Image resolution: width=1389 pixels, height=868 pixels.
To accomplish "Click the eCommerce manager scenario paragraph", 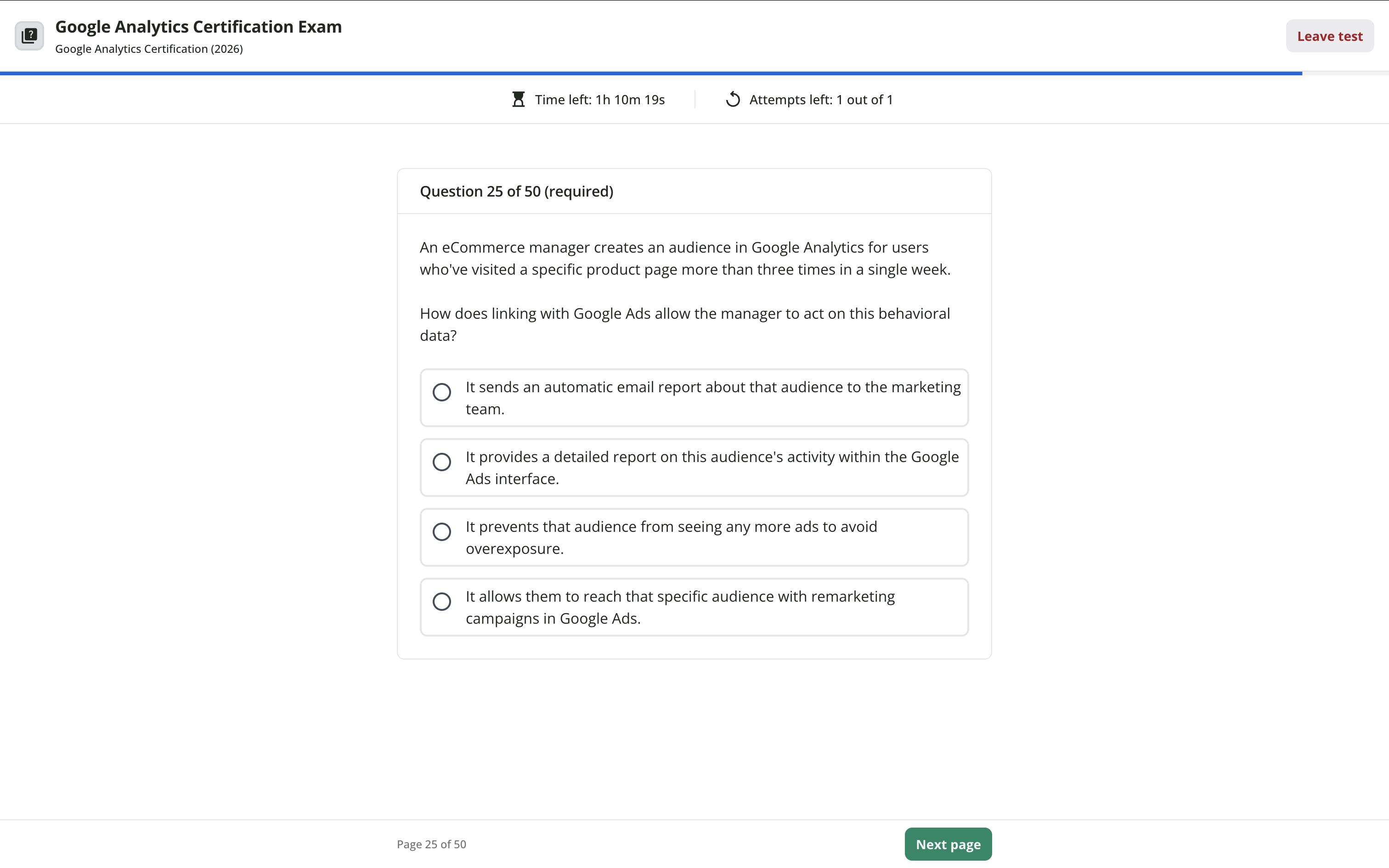I will click(x=685, y=258).
